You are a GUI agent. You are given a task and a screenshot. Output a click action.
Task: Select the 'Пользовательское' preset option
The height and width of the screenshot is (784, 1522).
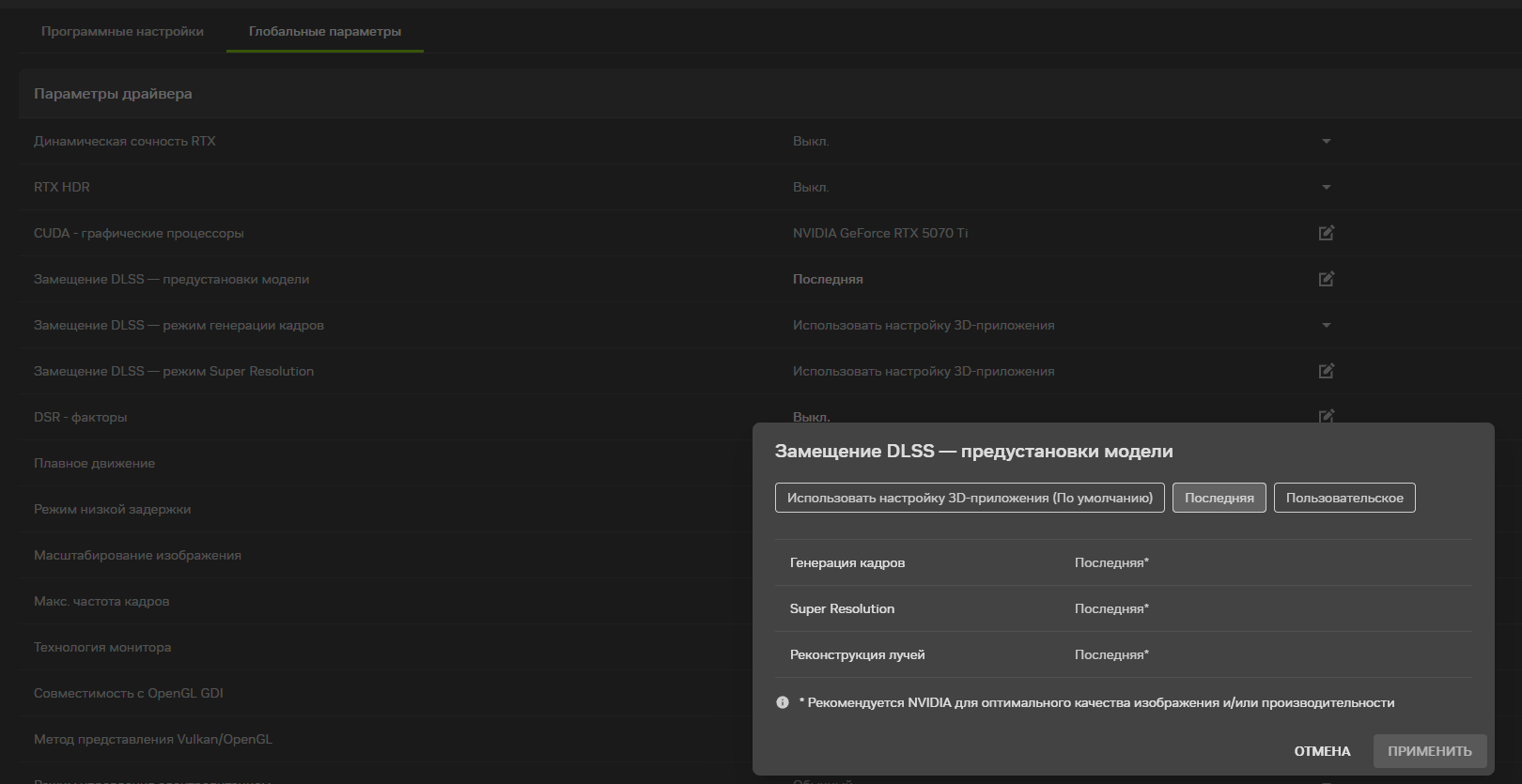(x=1343, y=498)
